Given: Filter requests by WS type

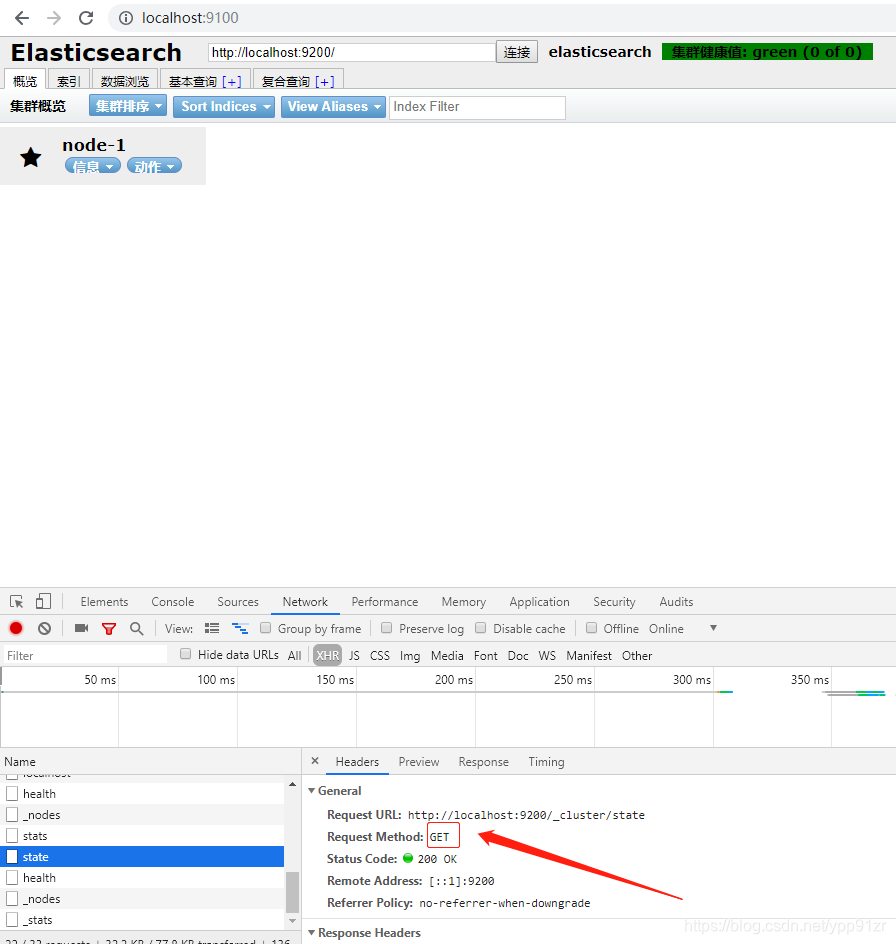Looking at the screenshot, I should tap(547, 655).
